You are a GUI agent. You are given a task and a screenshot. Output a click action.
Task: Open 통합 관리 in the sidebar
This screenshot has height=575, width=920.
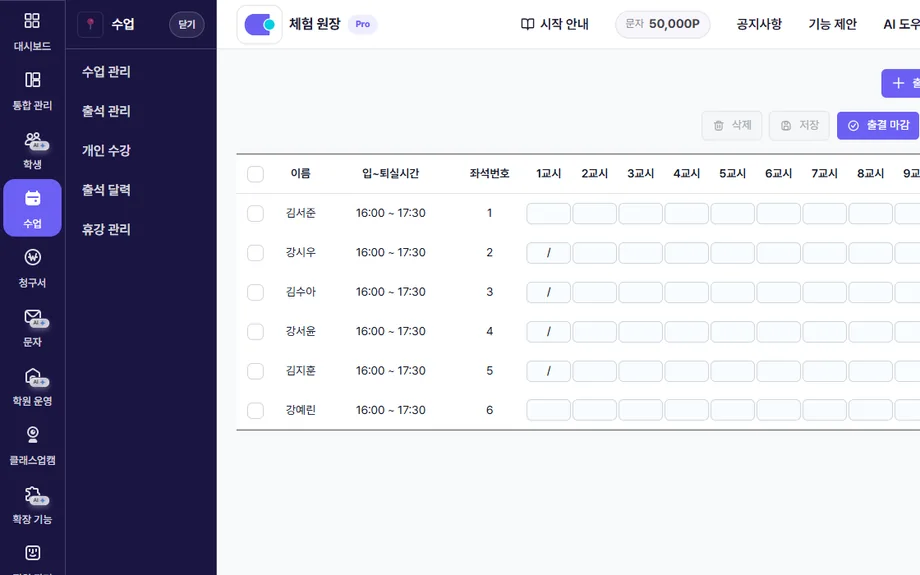pos(32,90)
